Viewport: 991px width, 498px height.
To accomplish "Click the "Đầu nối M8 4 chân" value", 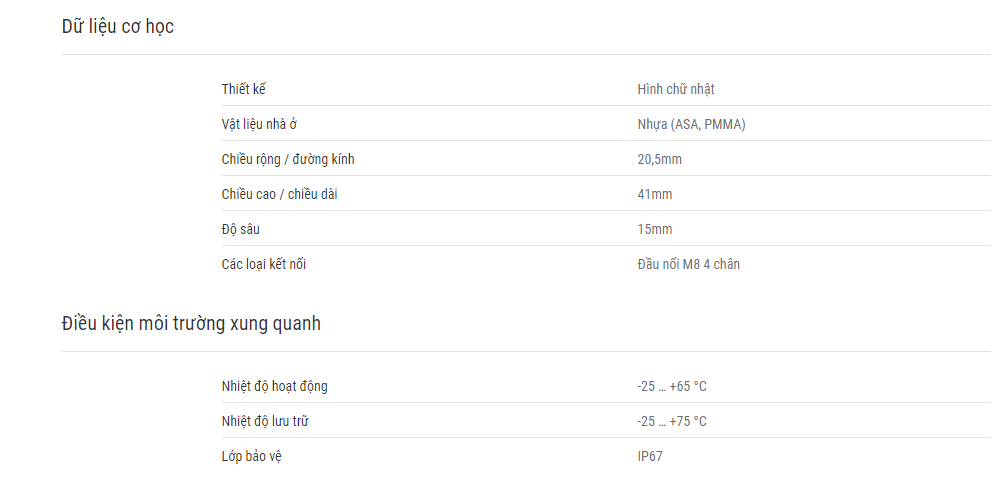I will [688, 264].
